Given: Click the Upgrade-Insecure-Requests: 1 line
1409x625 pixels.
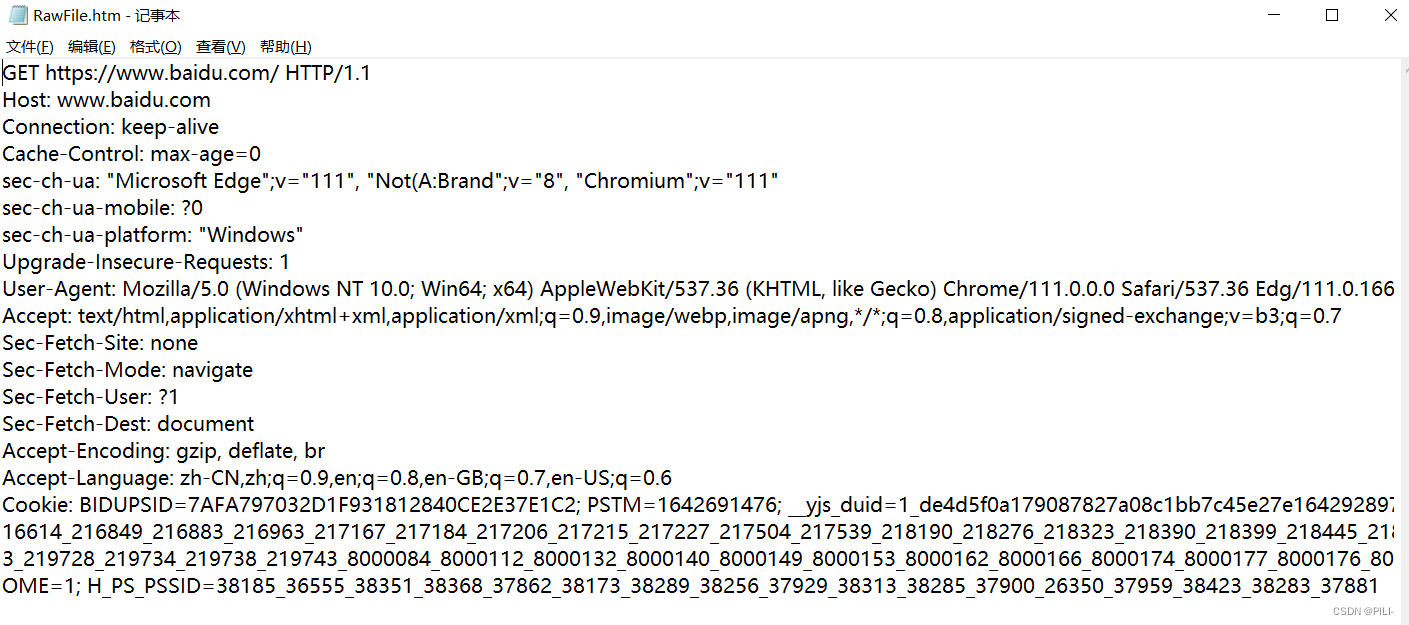Looking at the screenshot, I should point(146,262).
